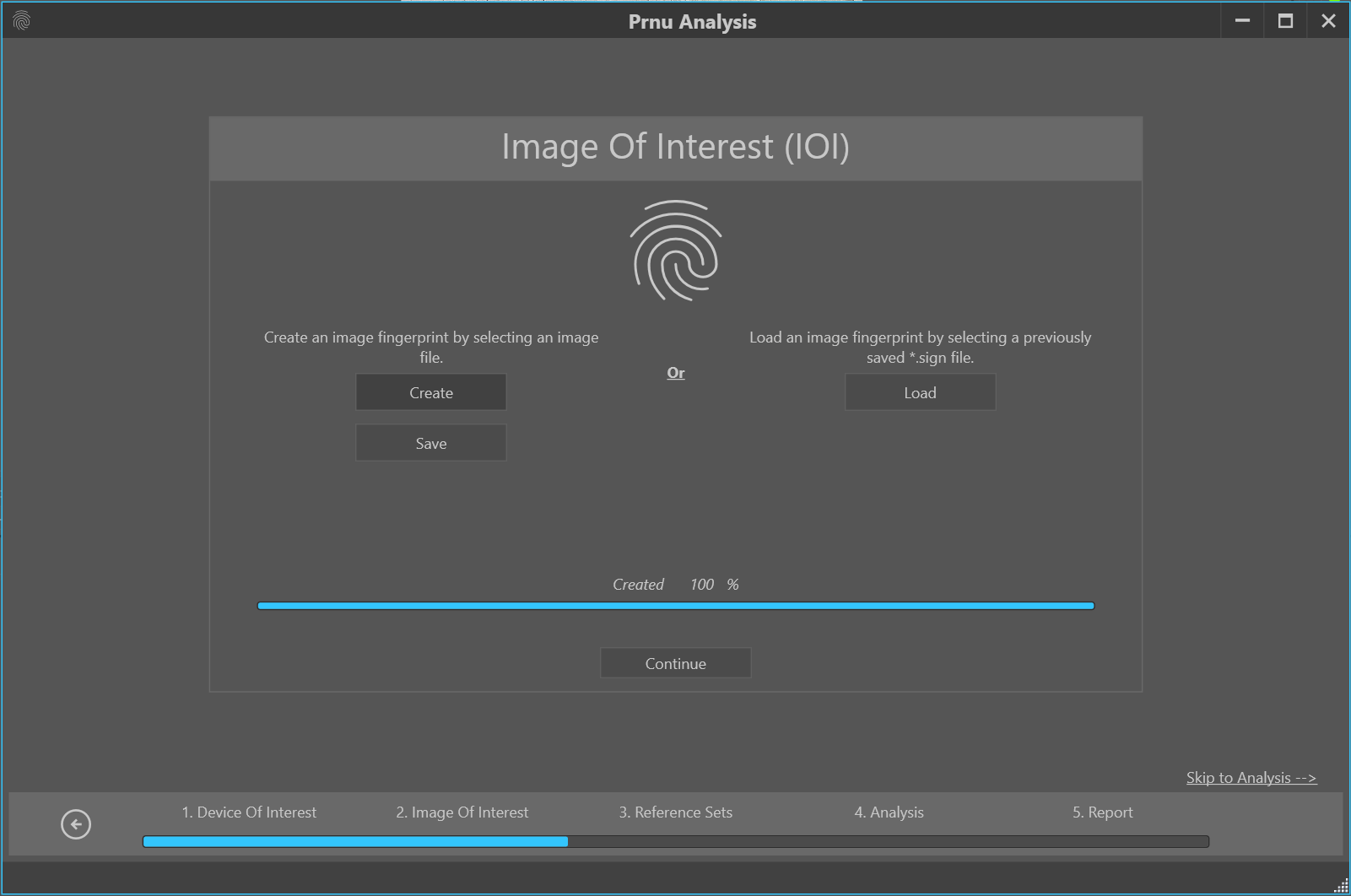Click the workflow steps progress bar

pos(676,841)
